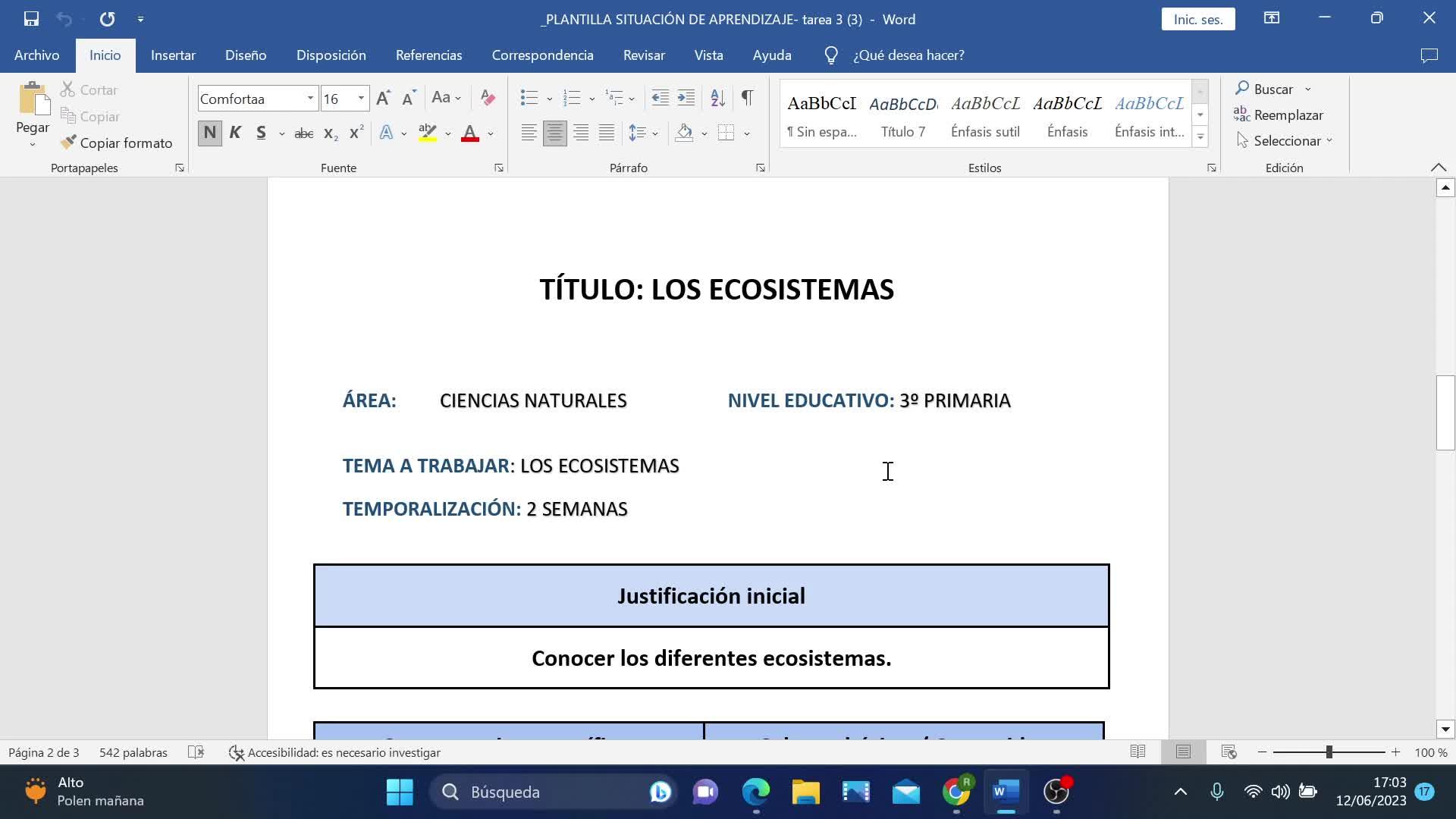This screenshot has height=819, width=1456.
Task: Click the Copiar formato paintbrush icon
Action: click(68, 143)
